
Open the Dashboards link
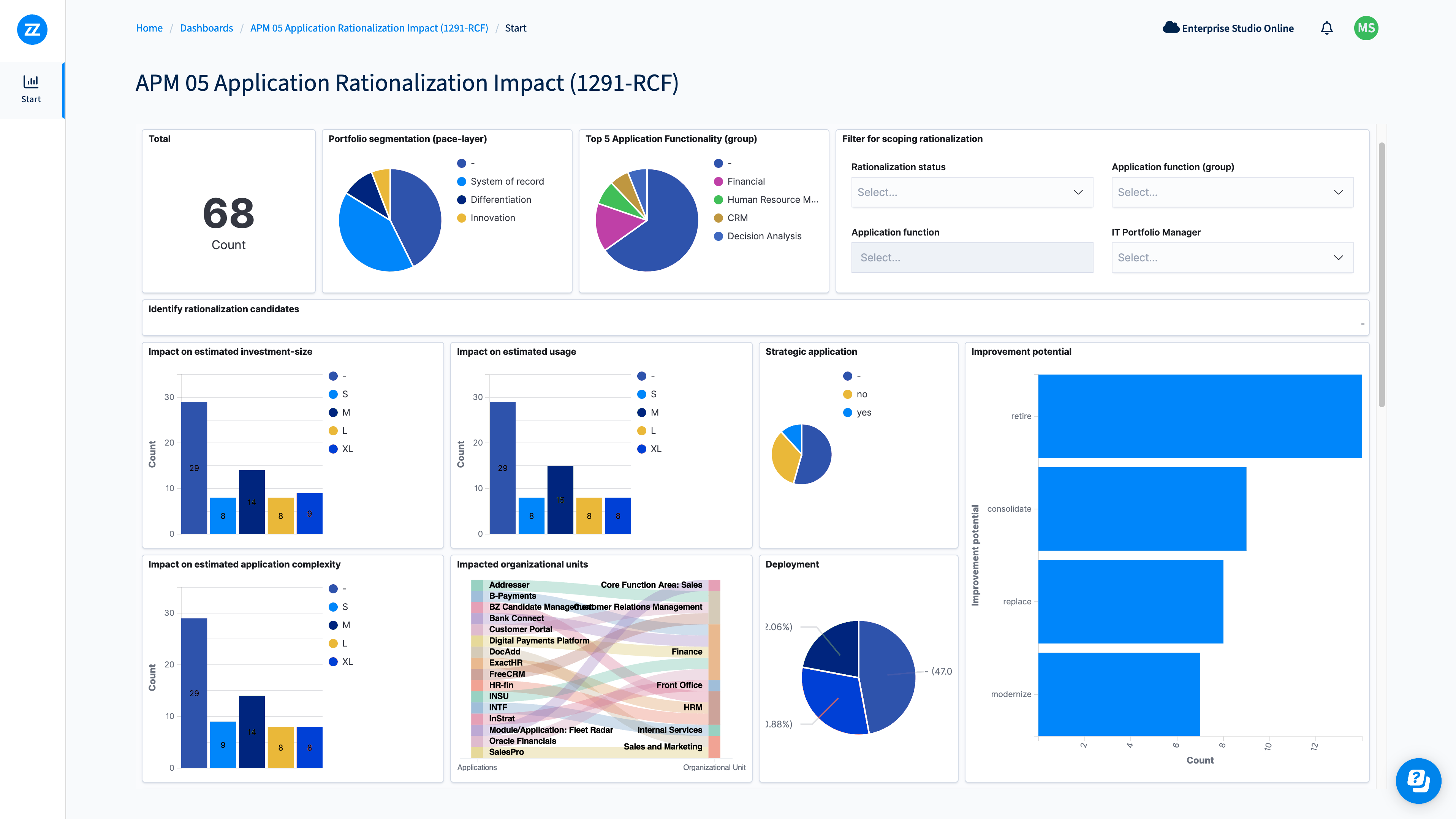click(x=206, y=27)
